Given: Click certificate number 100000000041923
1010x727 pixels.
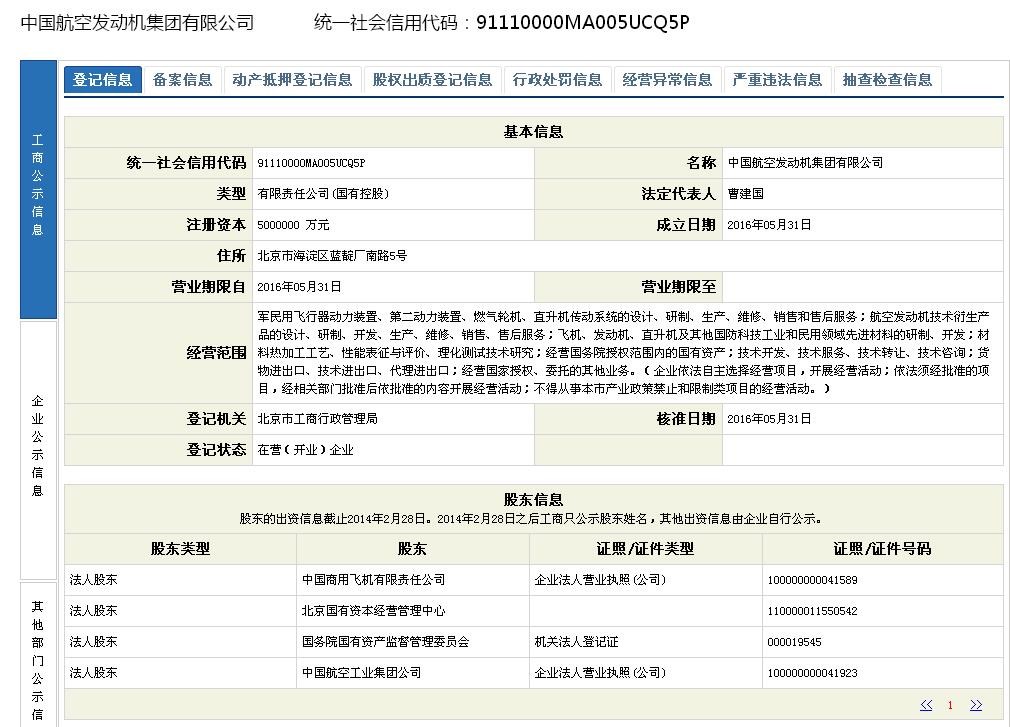Looking at the screenshot, I should pyautogui.click(x=812, y=673).
